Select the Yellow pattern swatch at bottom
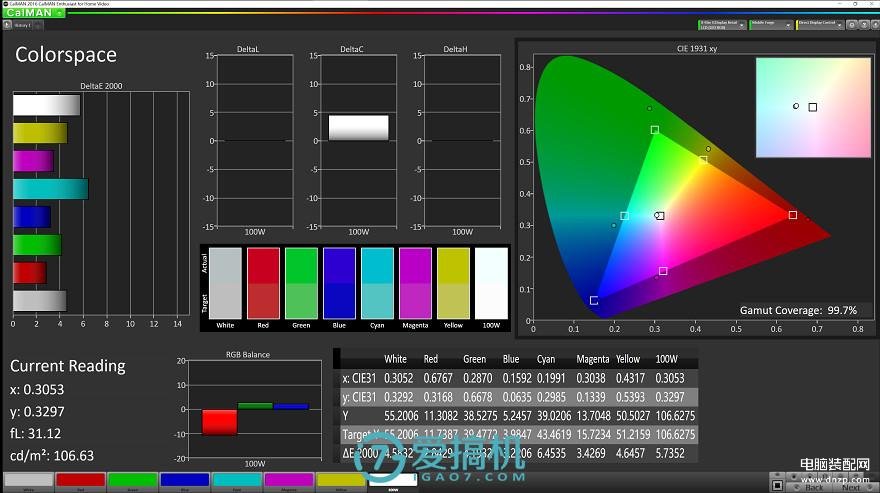This screenshot has height=493, width=880. pyautogui.click(x=340, y=481)
